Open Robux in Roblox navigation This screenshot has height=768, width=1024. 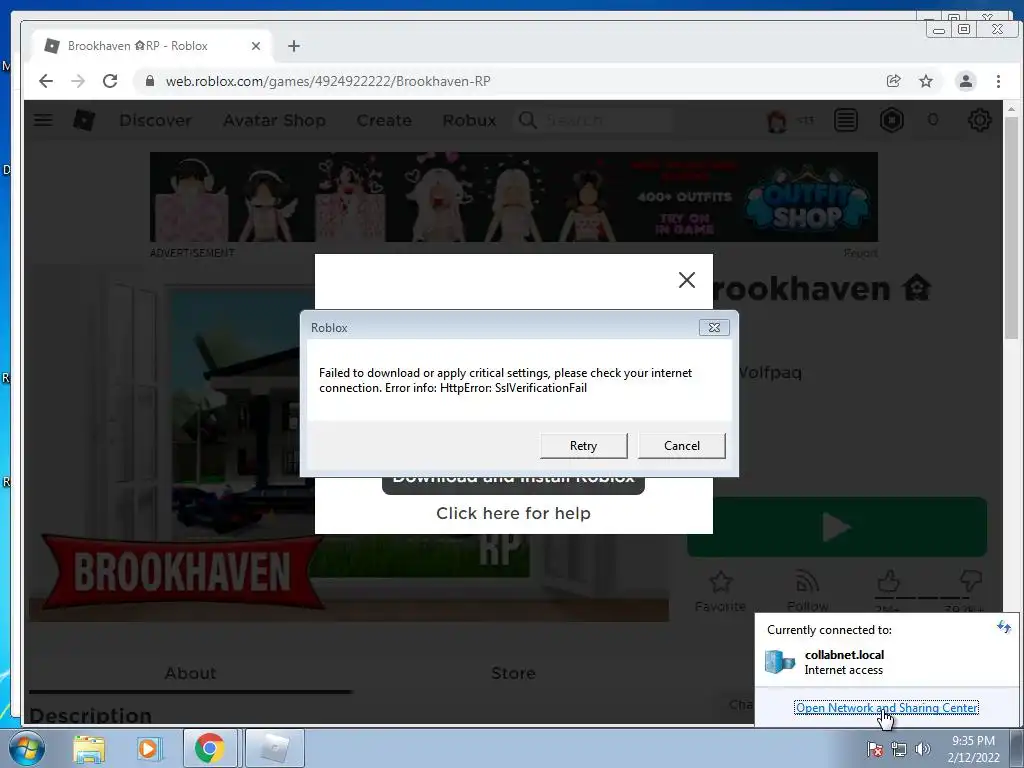(x=469, y=120)
